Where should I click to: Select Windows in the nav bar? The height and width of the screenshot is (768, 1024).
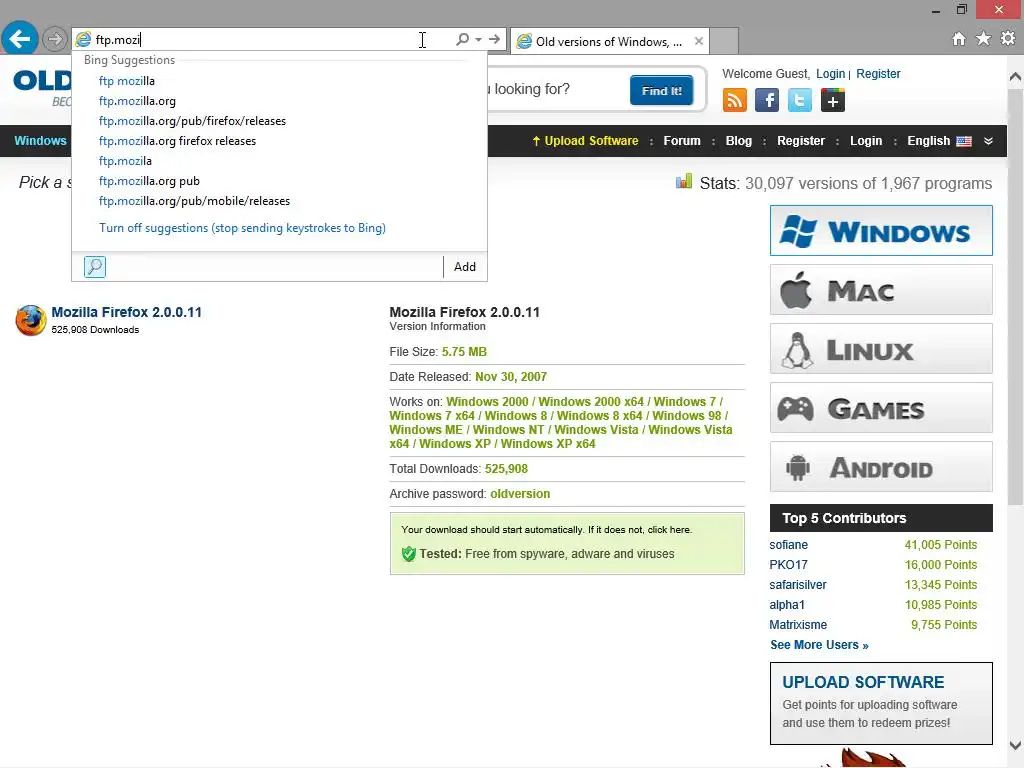(x=40, y=141)
